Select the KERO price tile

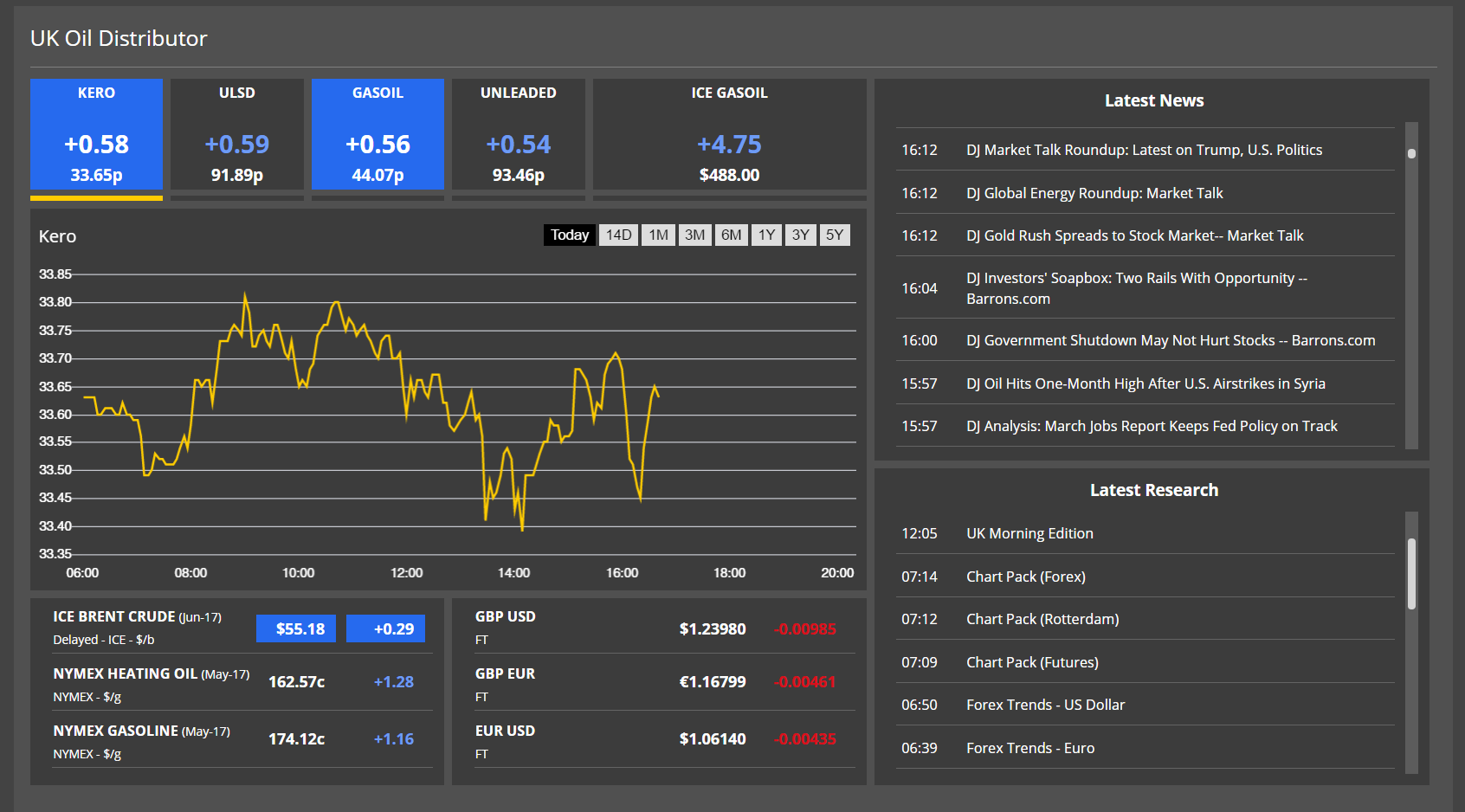(96, 134)
